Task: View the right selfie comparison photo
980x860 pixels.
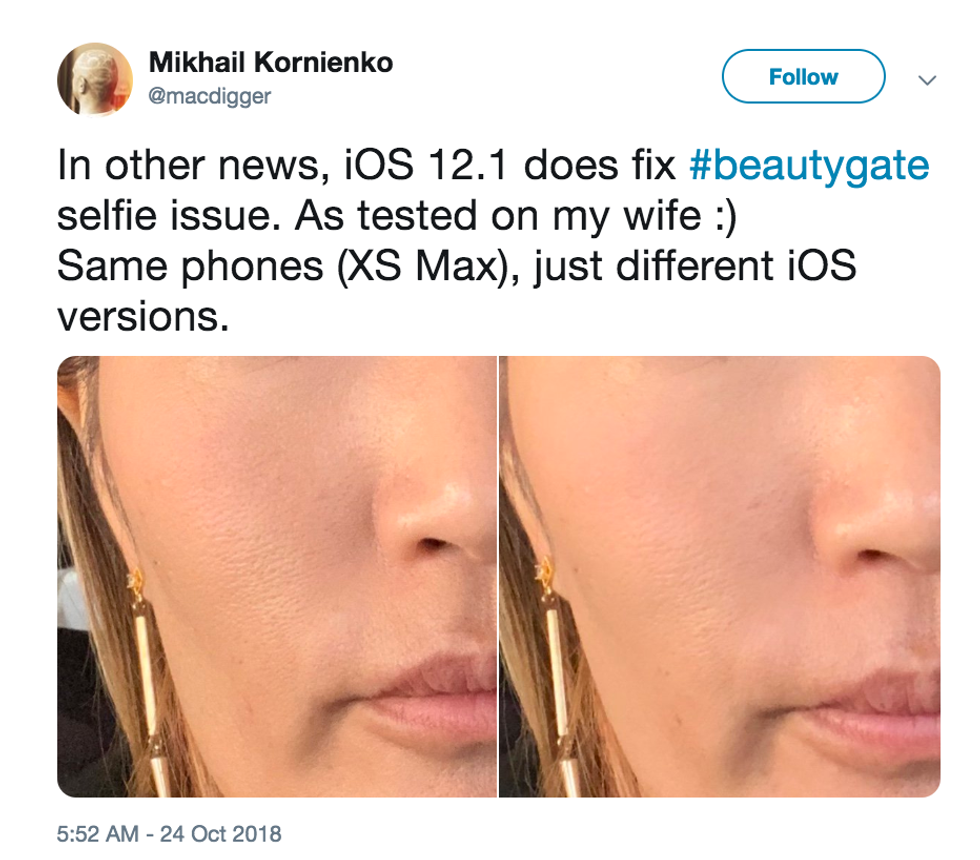Action: pos(720,576)
